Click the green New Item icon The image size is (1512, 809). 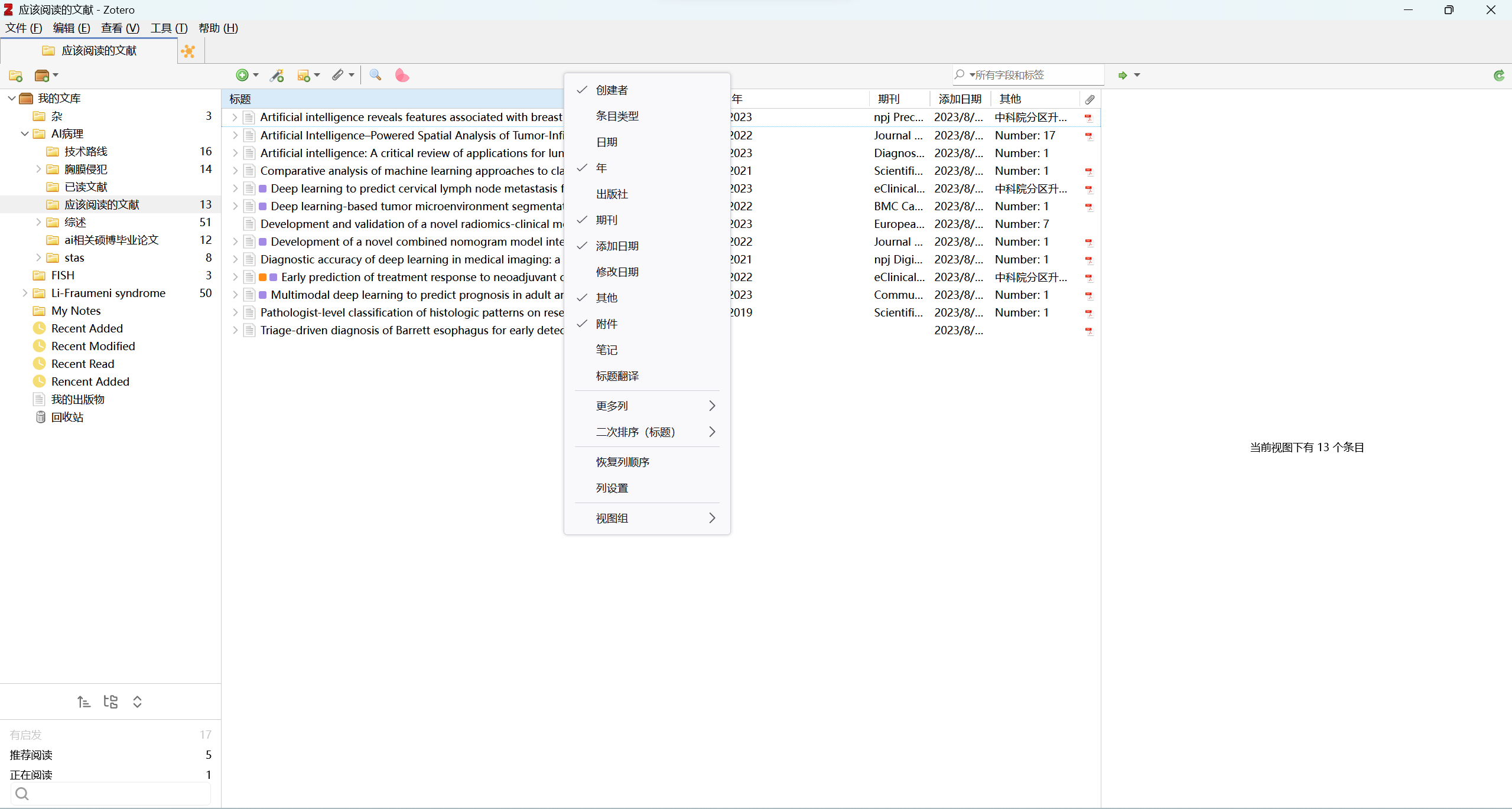pos(242,75)
